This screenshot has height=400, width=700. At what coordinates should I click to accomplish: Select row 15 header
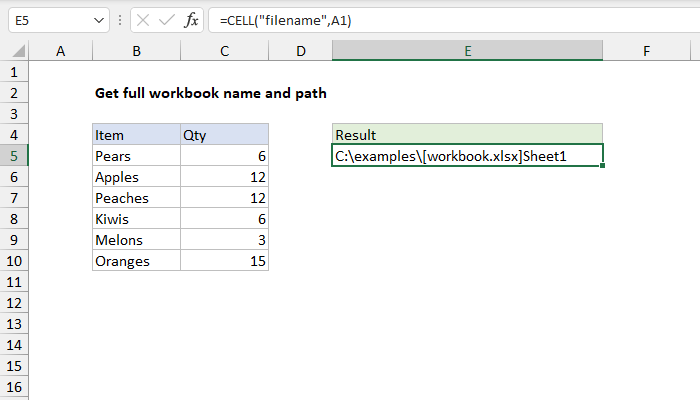tap(14, 366)
